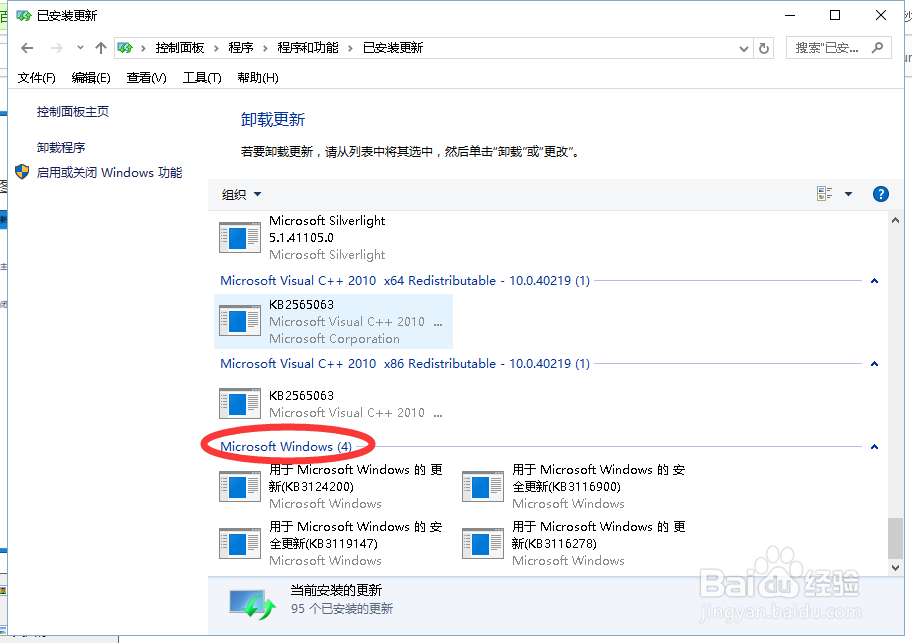Click the icon of update KB3116278

(x=483, y=544)
